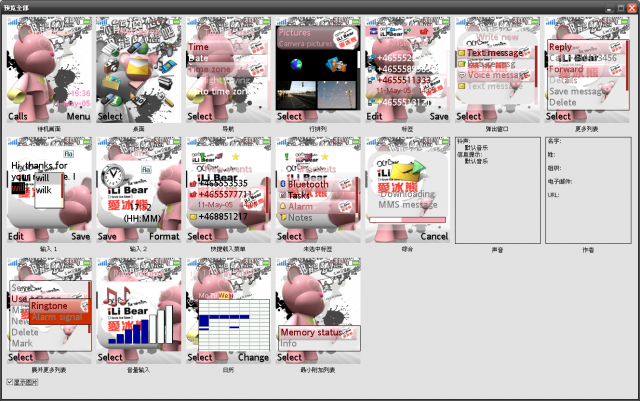Select the clock time input 2 preview thumbnail
The width and height of the screenshot is (640, 401).
coord(139,190)
